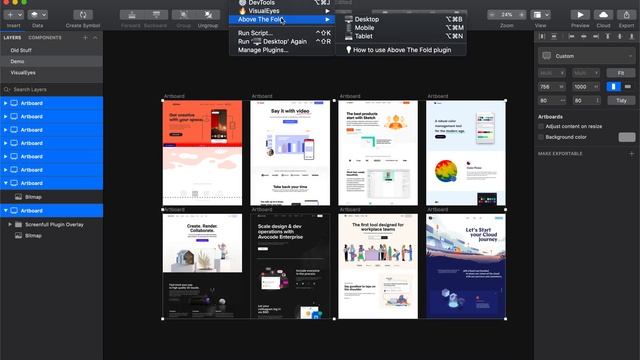The width and height of the screenshot is (640, 360).
Task: Align selected layers to right edge
Action: point(596,36)
